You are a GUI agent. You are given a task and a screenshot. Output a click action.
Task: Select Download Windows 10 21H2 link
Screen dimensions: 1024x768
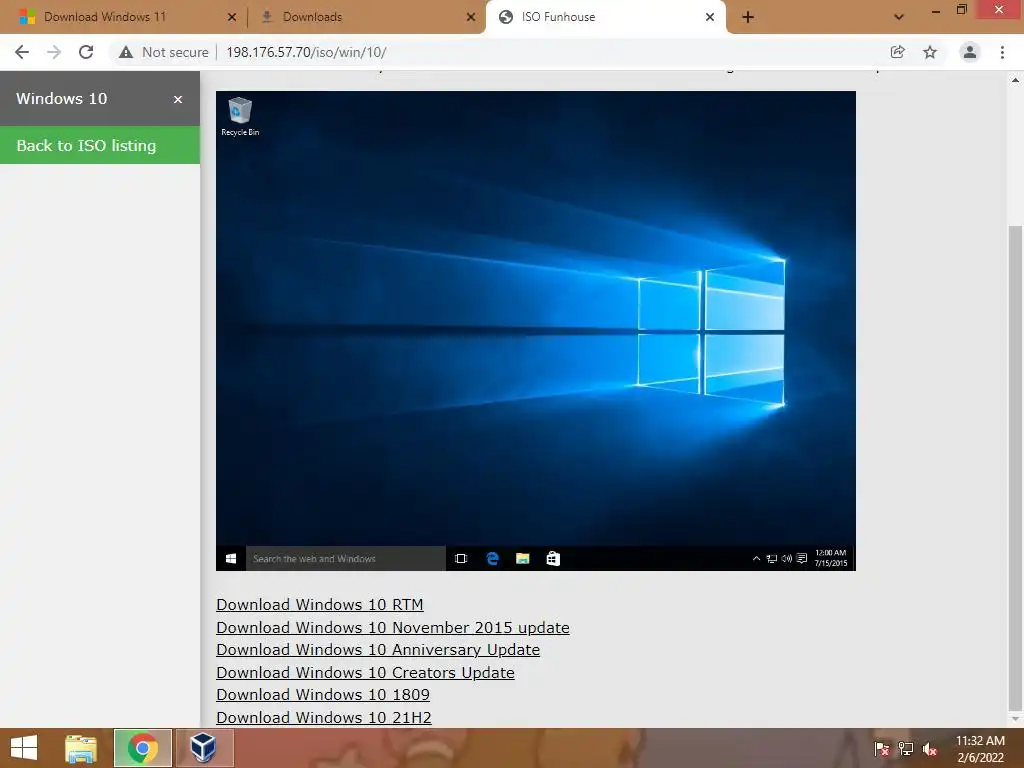pos(324,718)
